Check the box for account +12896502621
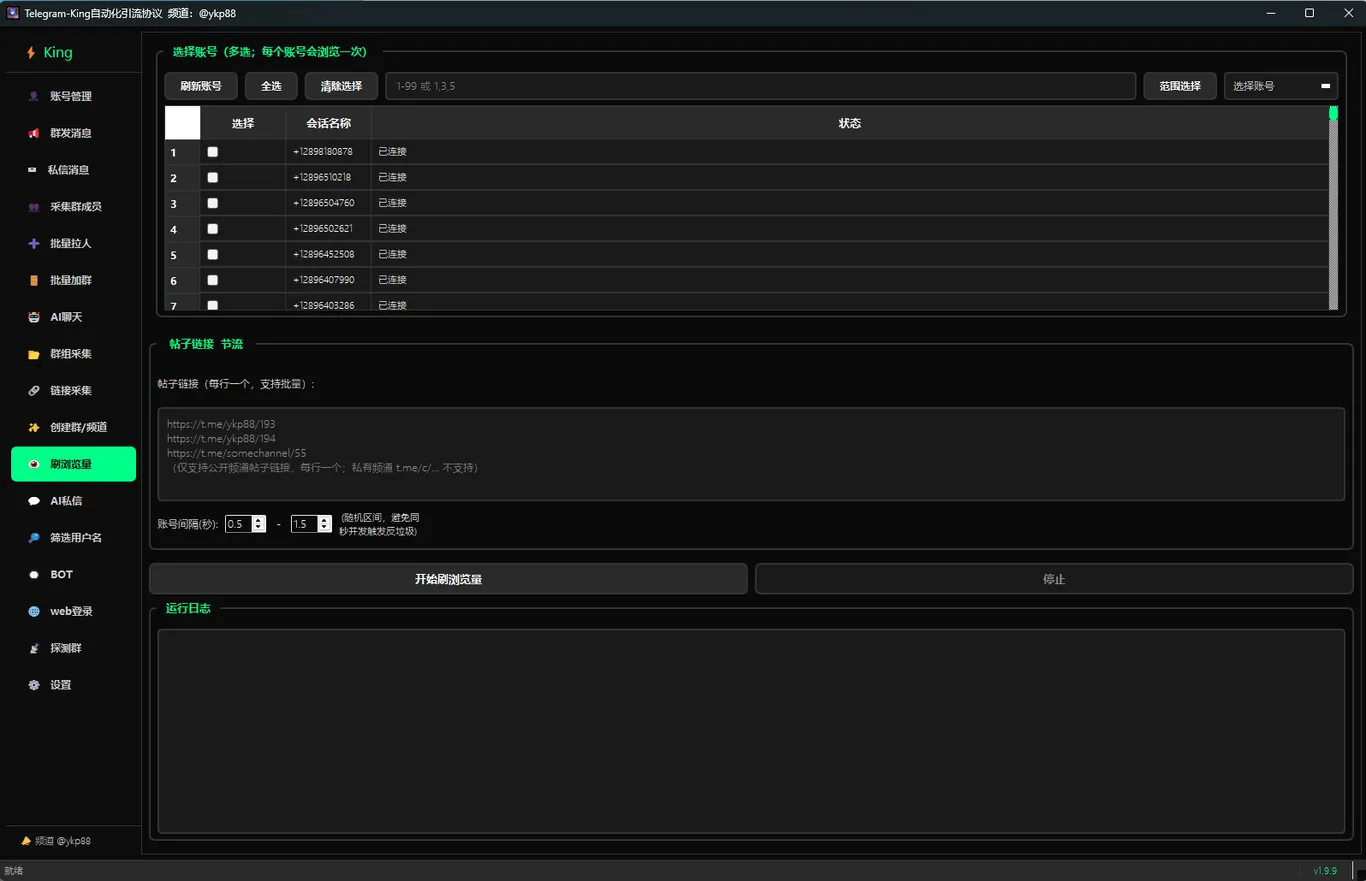Screen dimensions: 1366x881 pos(212,229)
